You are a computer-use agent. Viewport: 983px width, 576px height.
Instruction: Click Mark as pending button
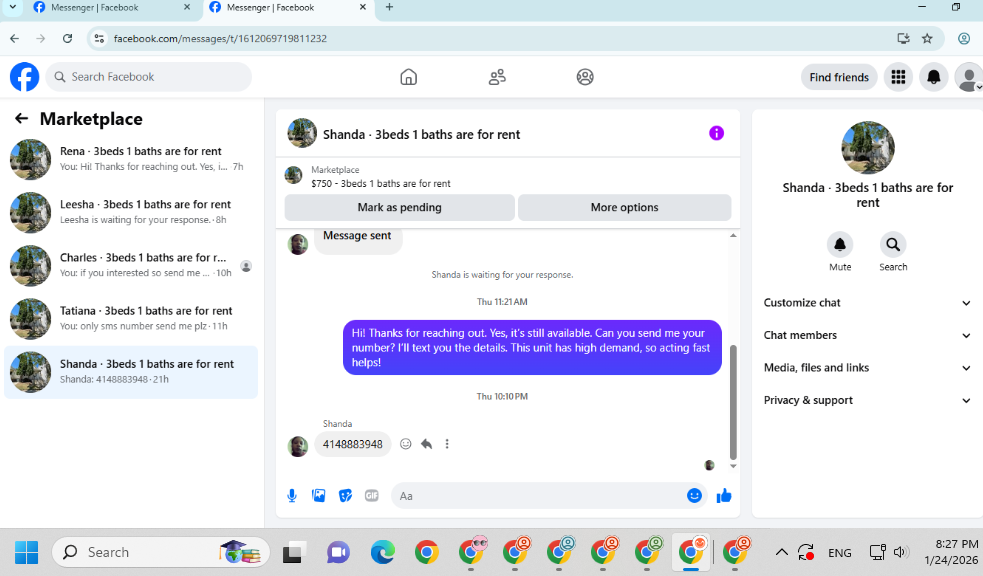coord(399,207)
